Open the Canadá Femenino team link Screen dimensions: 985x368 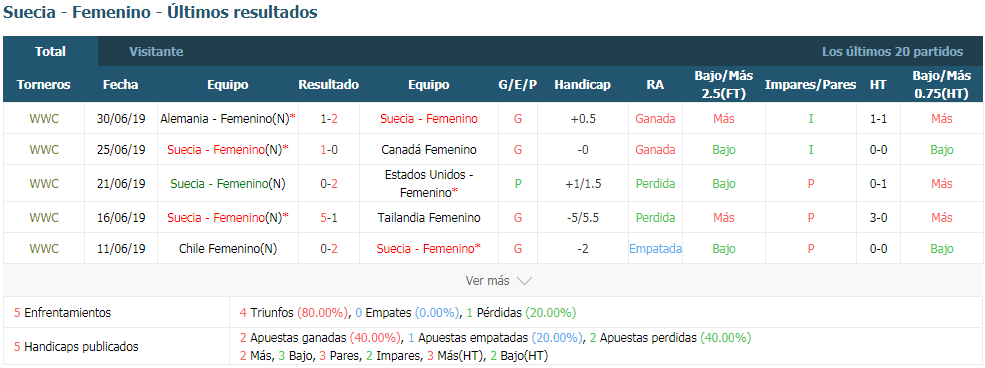coord(428,150)
